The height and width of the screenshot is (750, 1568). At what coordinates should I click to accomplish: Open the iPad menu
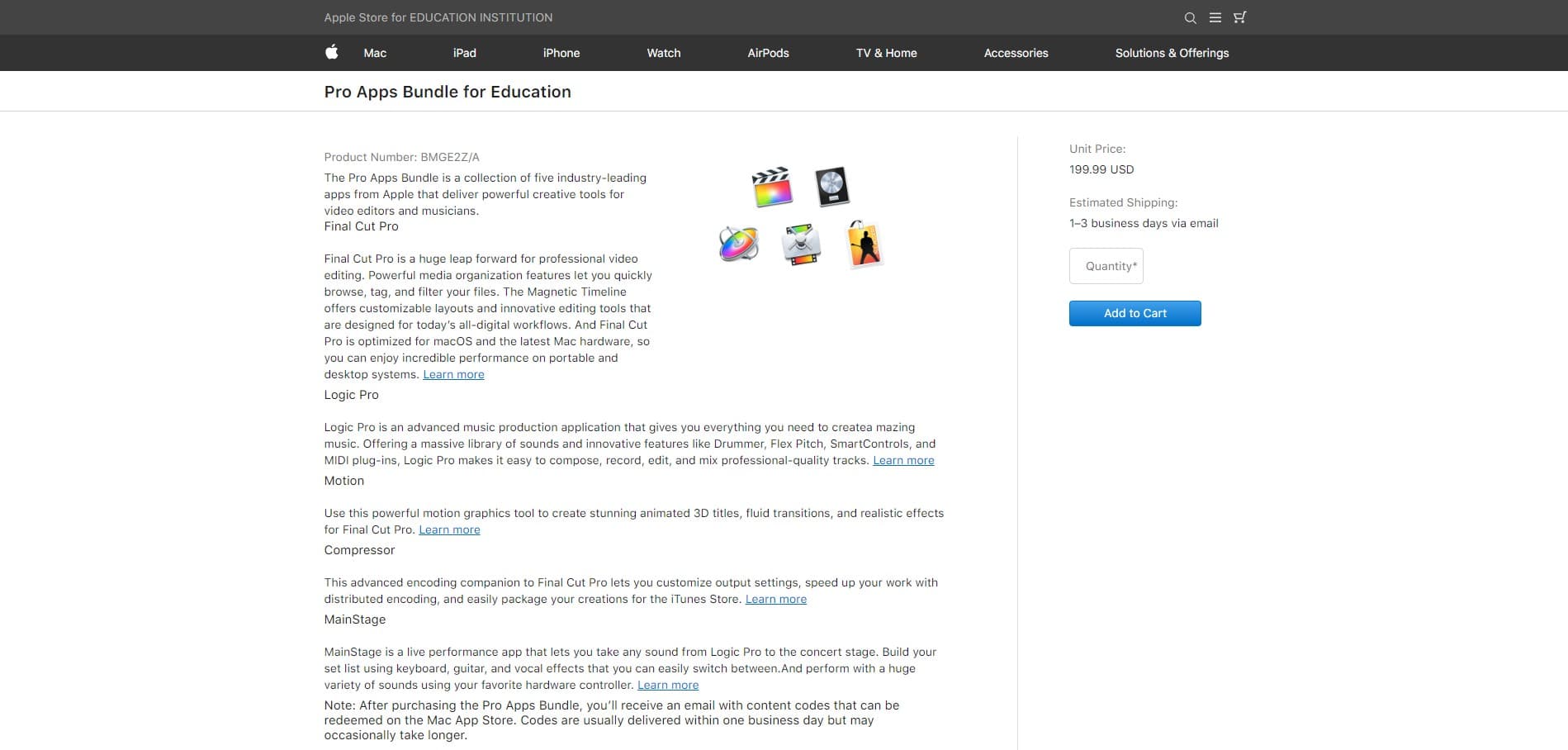tap(464, 53)
